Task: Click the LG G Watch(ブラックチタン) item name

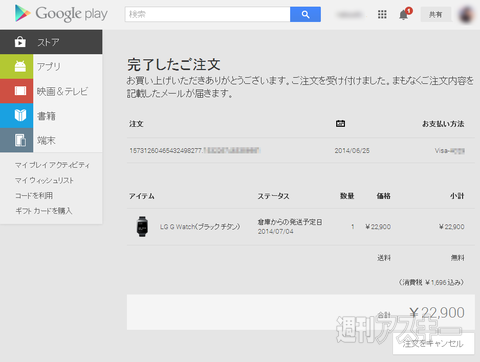Action: pyautogui.click(x=200, y=227)
